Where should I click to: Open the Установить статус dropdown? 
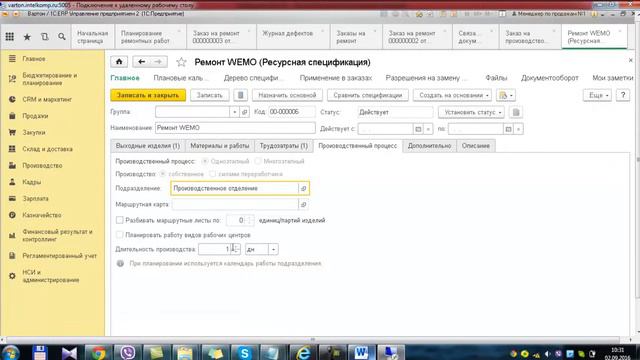pos(471,112)
